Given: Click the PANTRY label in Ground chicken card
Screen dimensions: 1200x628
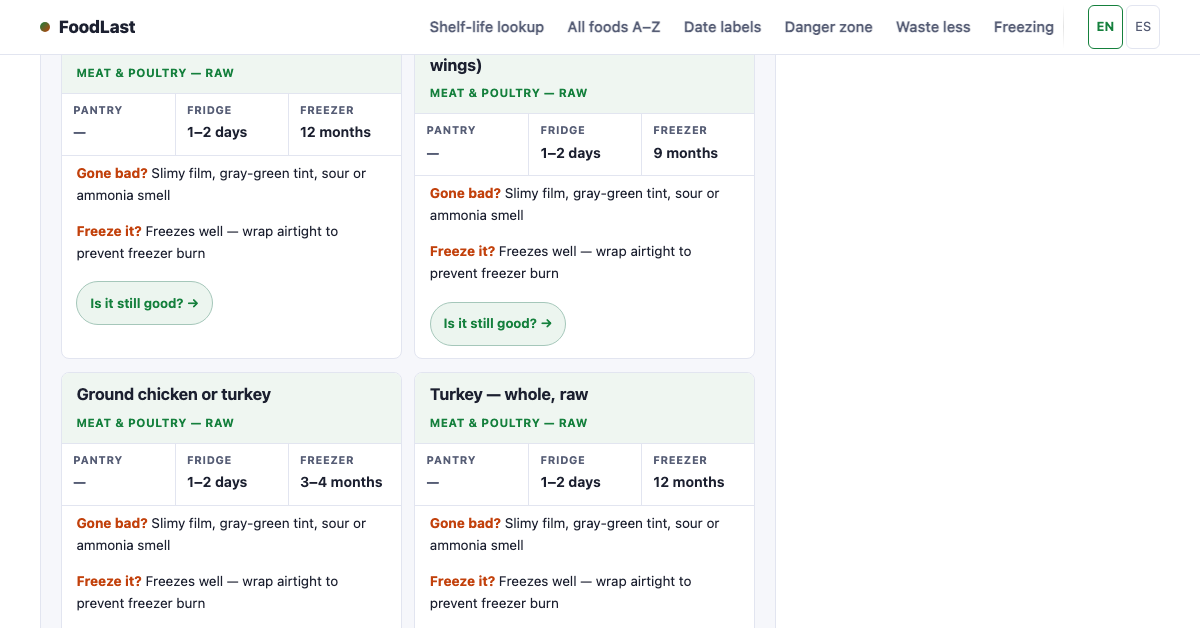Looking at the screenshot, I should 98,460.
